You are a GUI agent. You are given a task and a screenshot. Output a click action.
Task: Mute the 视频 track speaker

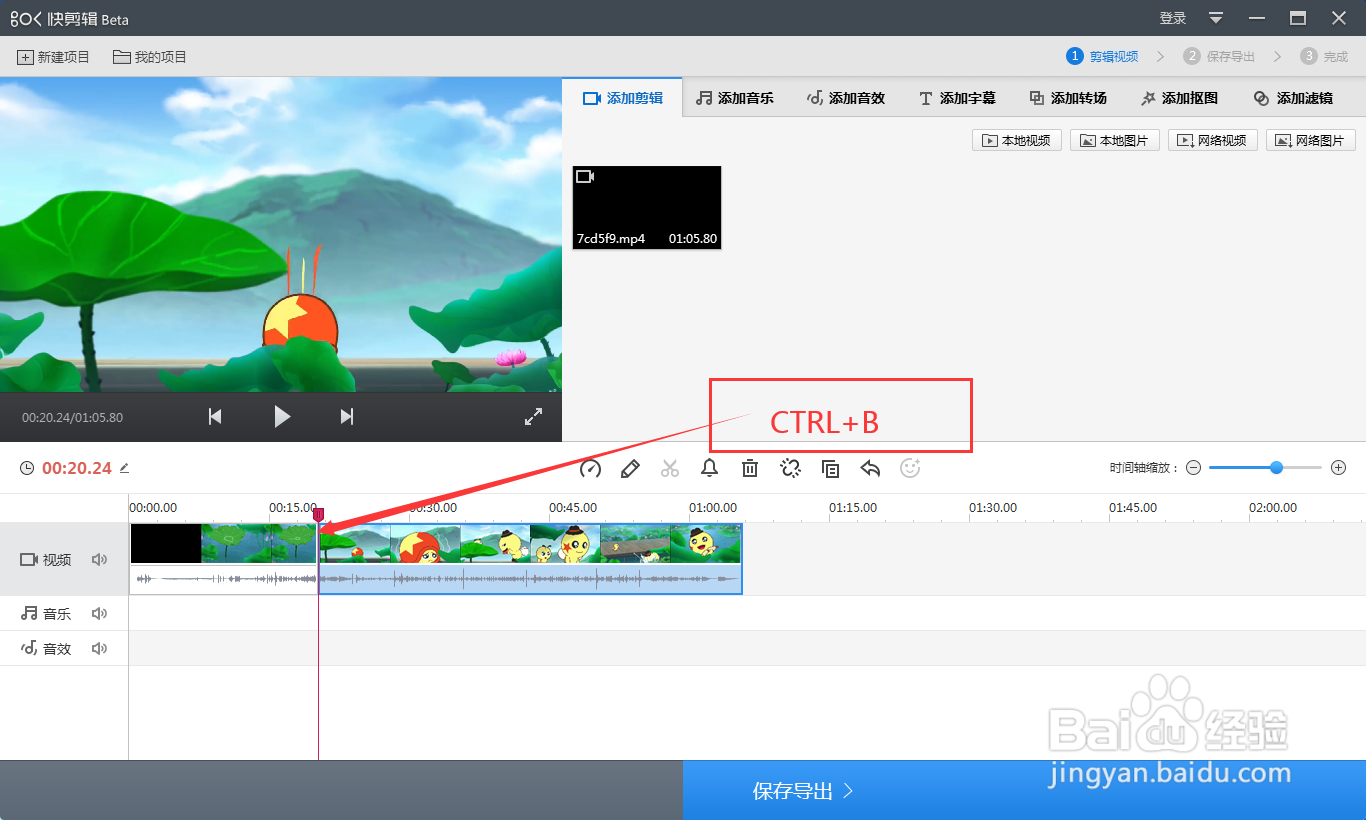(x=99, y=560)
